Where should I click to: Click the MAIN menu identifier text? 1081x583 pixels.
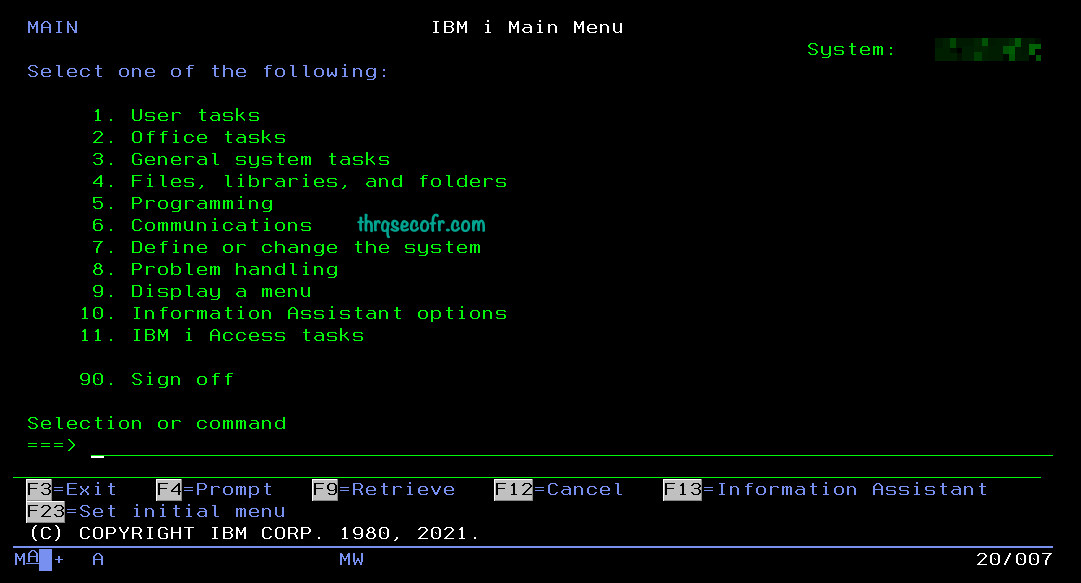tap(52, 27)
